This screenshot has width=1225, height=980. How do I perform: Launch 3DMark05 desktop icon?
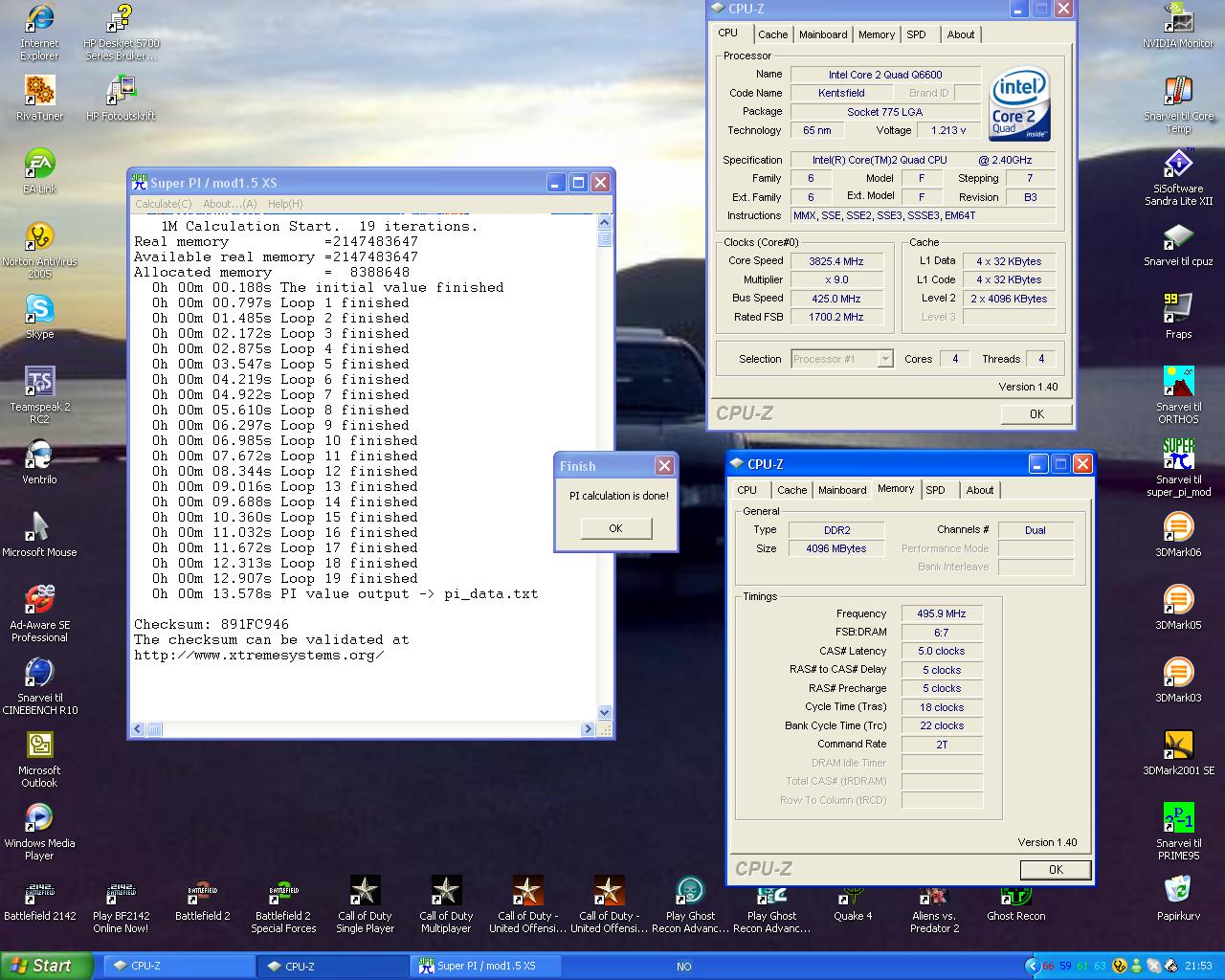click(1178, 607)
